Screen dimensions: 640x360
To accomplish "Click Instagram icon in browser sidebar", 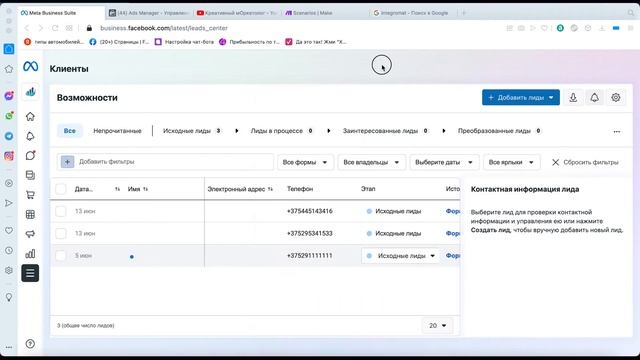I will 9,156.
